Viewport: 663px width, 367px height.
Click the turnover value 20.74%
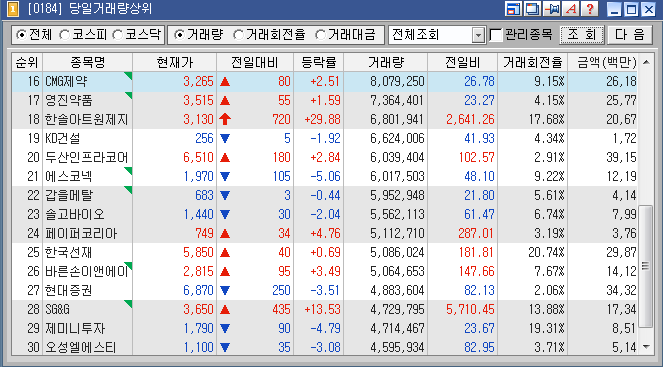click(546, 252)
